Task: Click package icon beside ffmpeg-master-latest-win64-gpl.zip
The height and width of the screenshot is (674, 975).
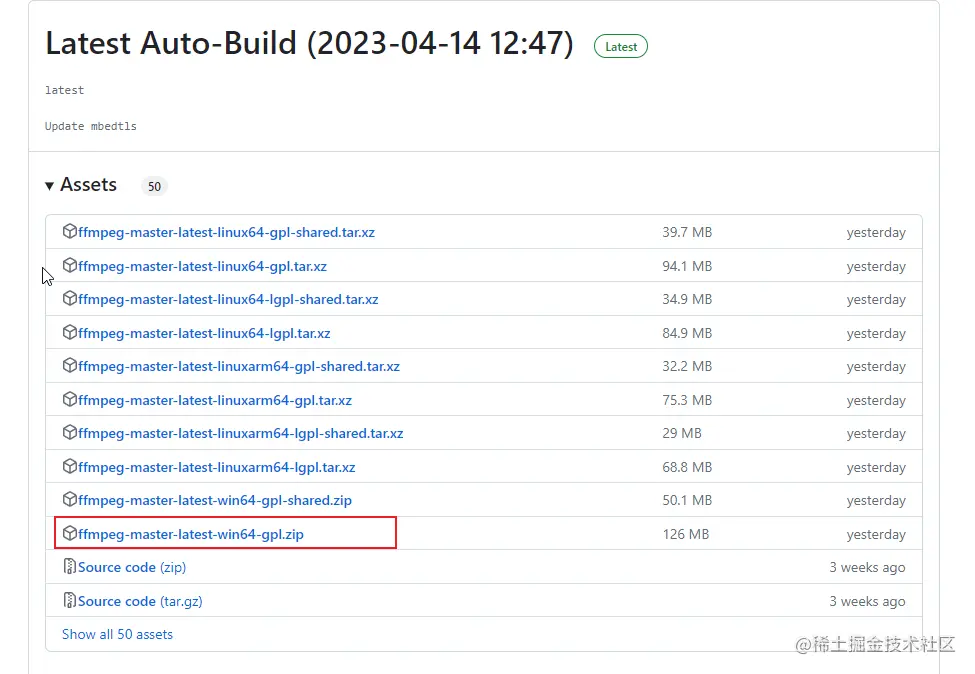Action: (70, 533)
